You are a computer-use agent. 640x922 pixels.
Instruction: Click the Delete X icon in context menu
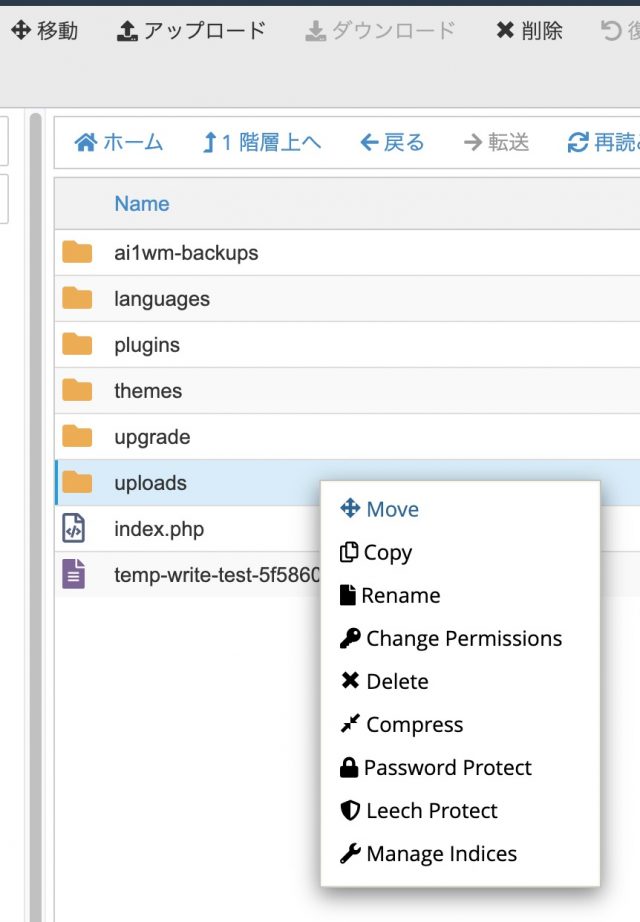pyautogui.click(x=350, y=681)
